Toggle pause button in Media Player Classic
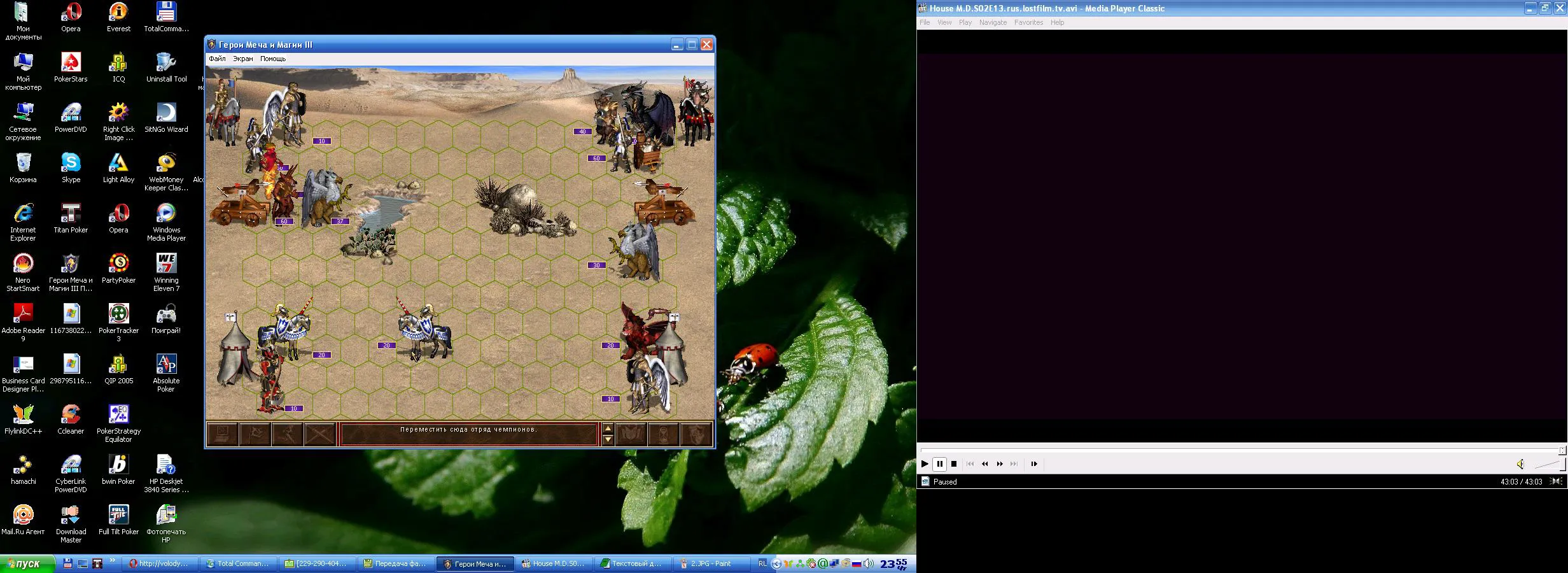 pos(940,464)
